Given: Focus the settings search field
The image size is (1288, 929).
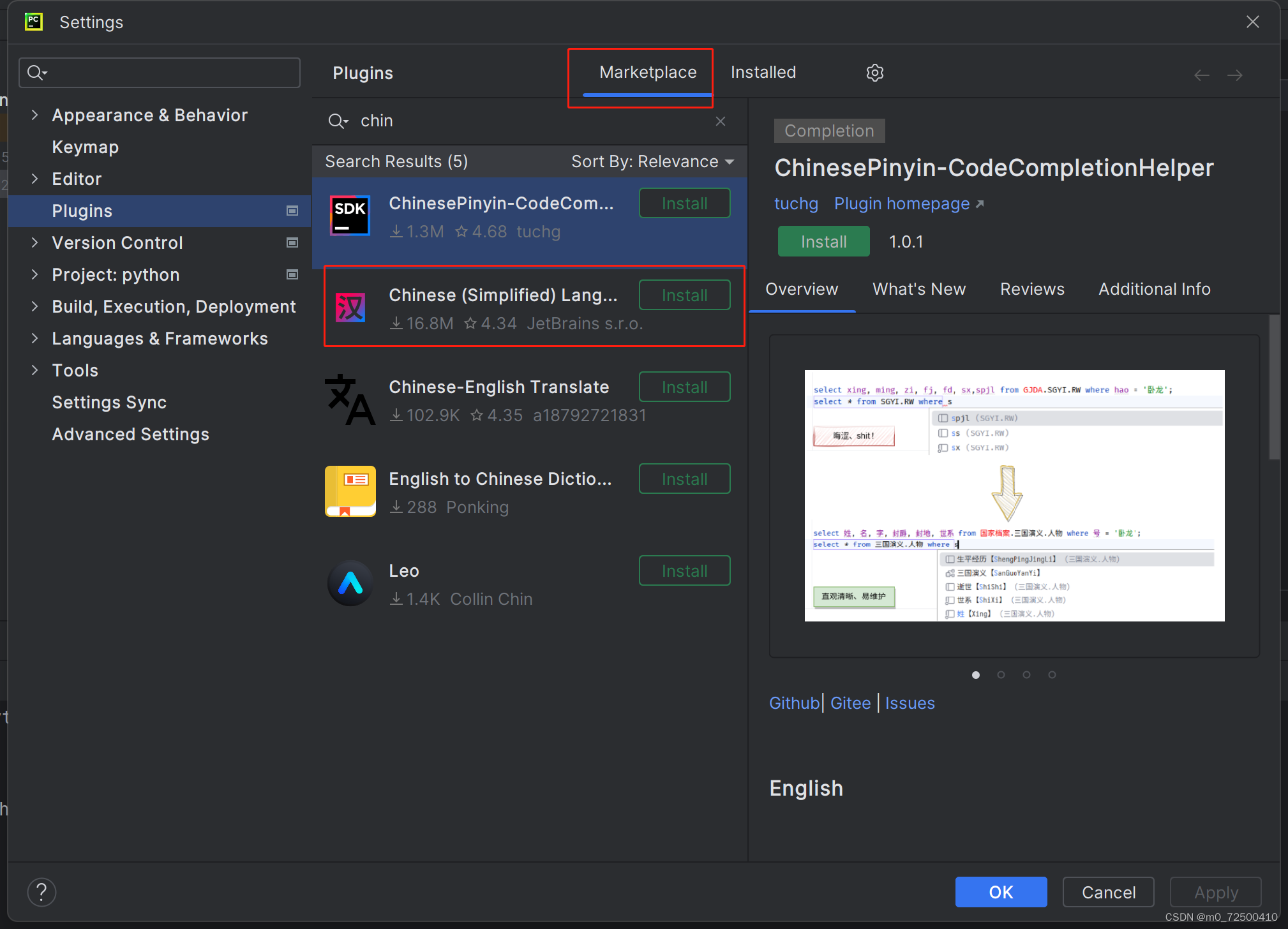Looking at the screenshot, I should point(160,73).
